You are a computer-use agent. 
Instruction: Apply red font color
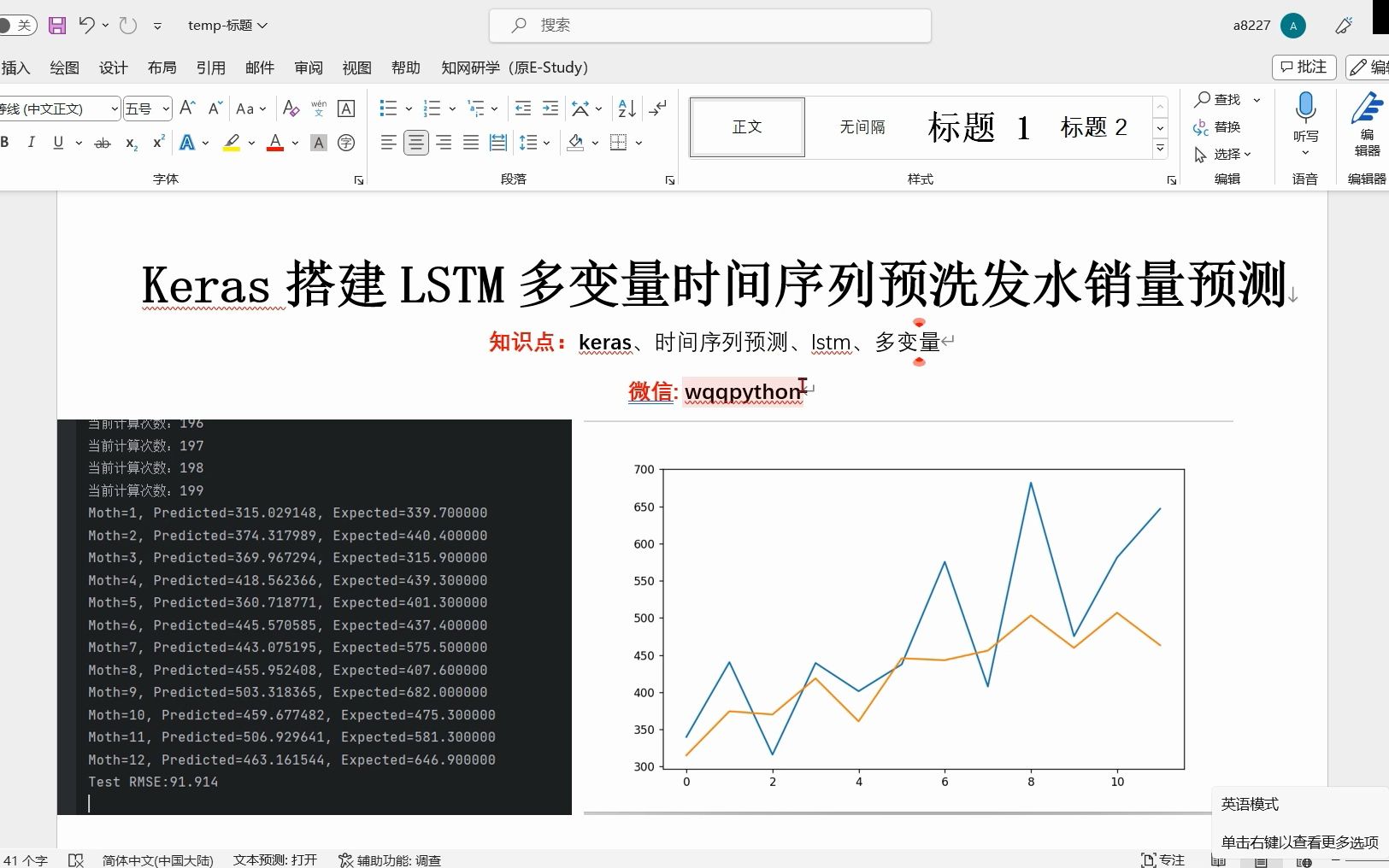pyautogui.click(x=275, y=143)
